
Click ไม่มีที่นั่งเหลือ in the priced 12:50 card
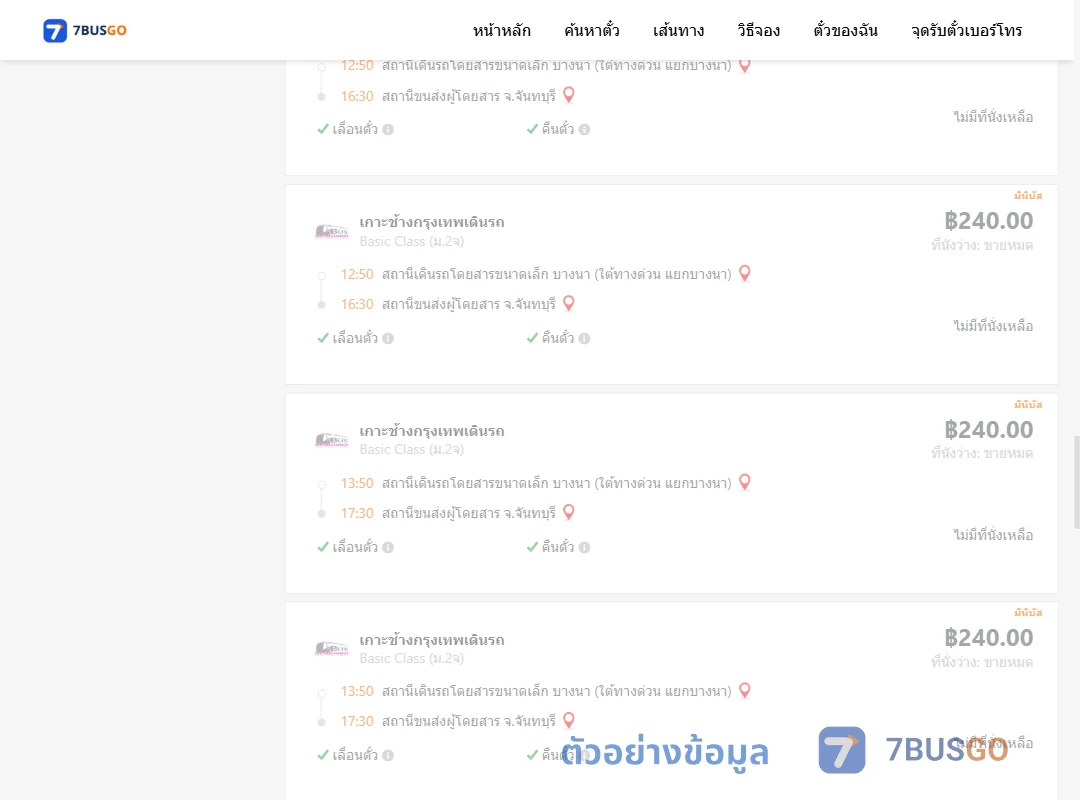click(993, 326)
